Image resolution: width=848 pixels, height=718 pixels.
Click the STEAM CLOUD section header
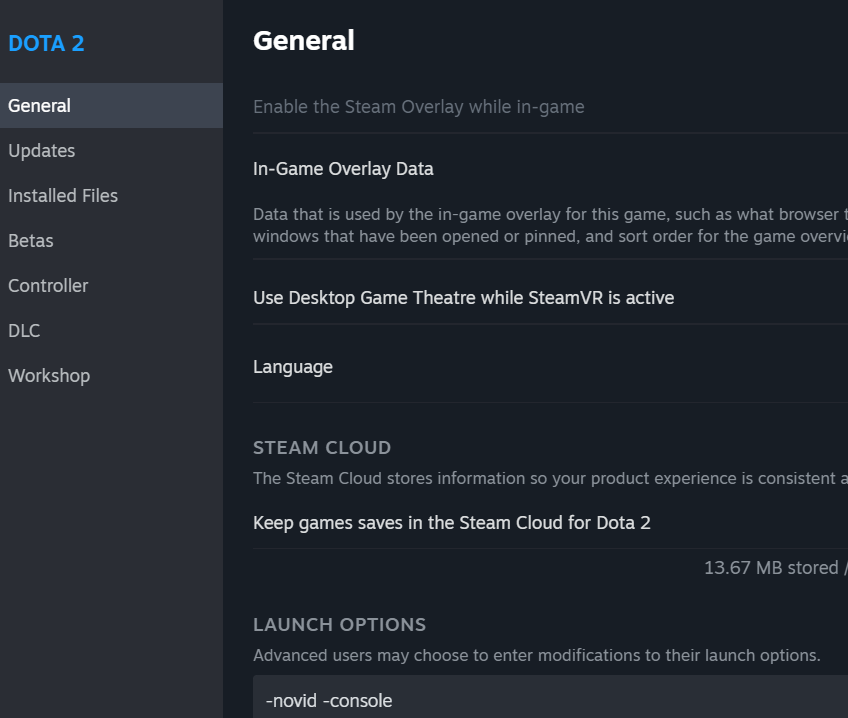pyautogui.click(x=322, y=447)
